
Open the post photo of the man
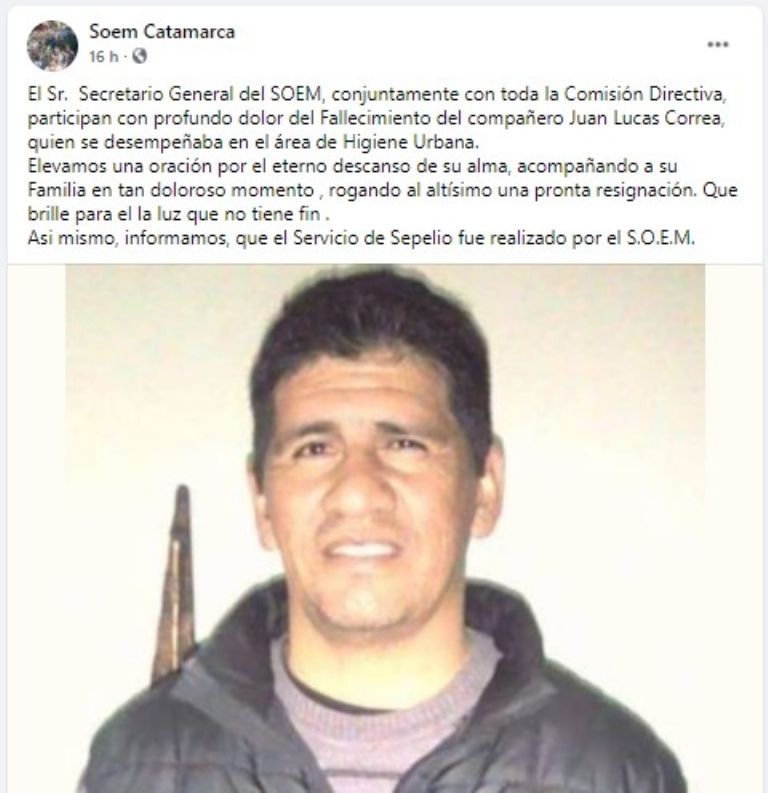tap(385, 528)
